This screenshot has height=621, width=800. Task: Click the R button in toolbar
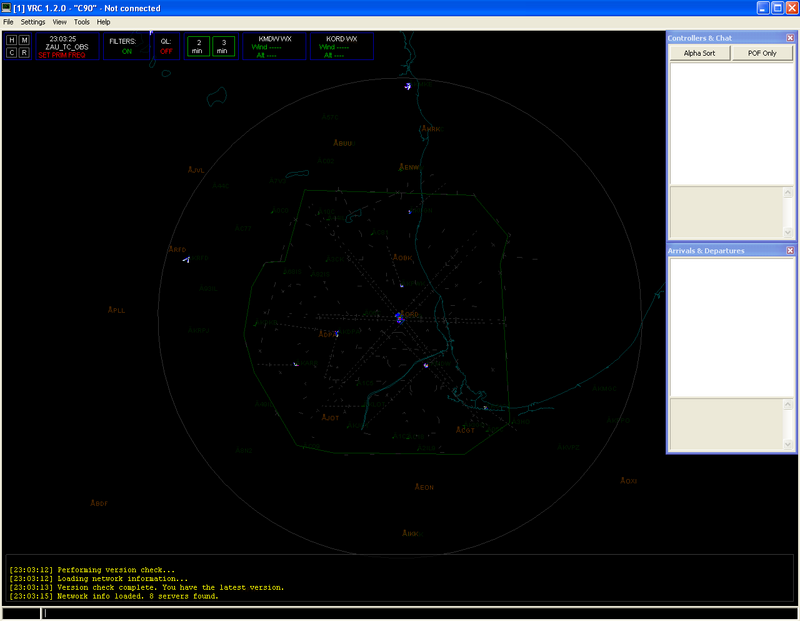[x=25, y=52]
